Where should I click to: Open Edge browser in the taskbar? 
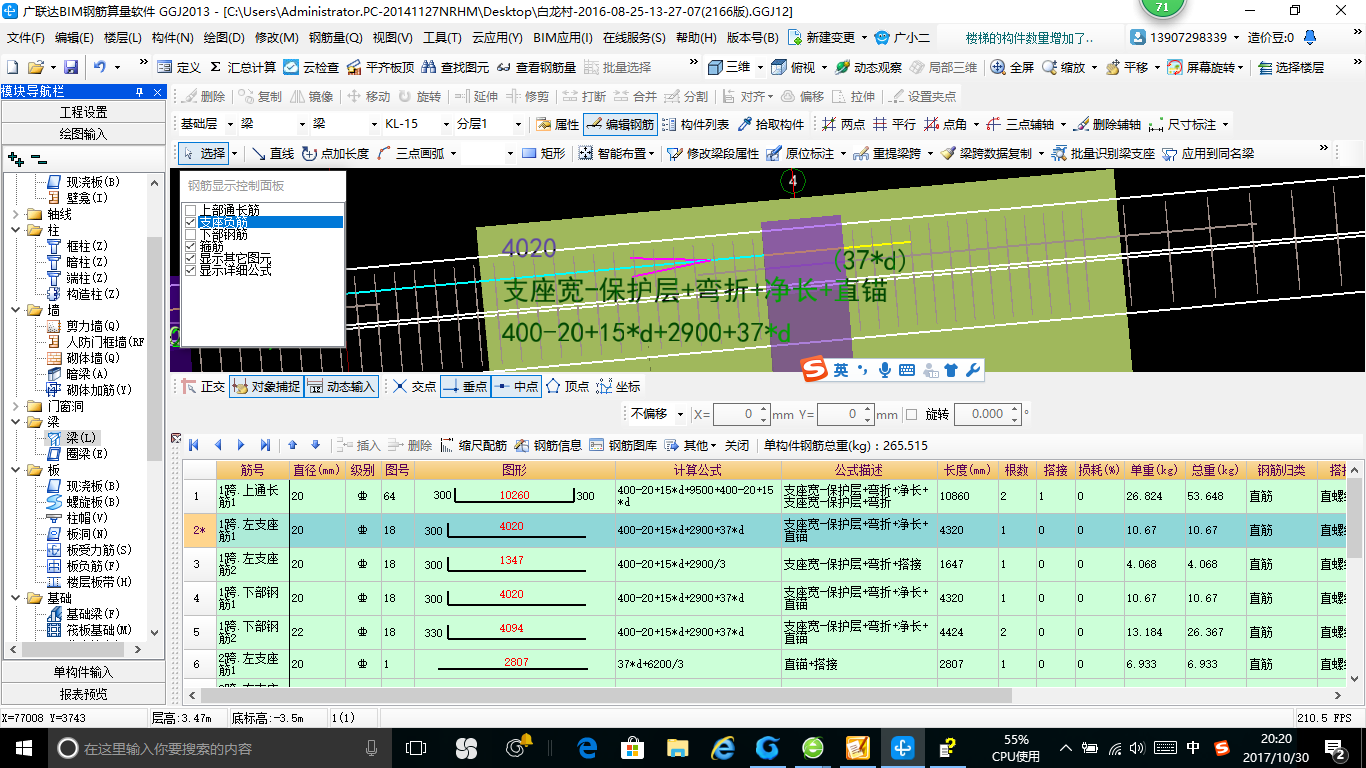click(587, 747)
